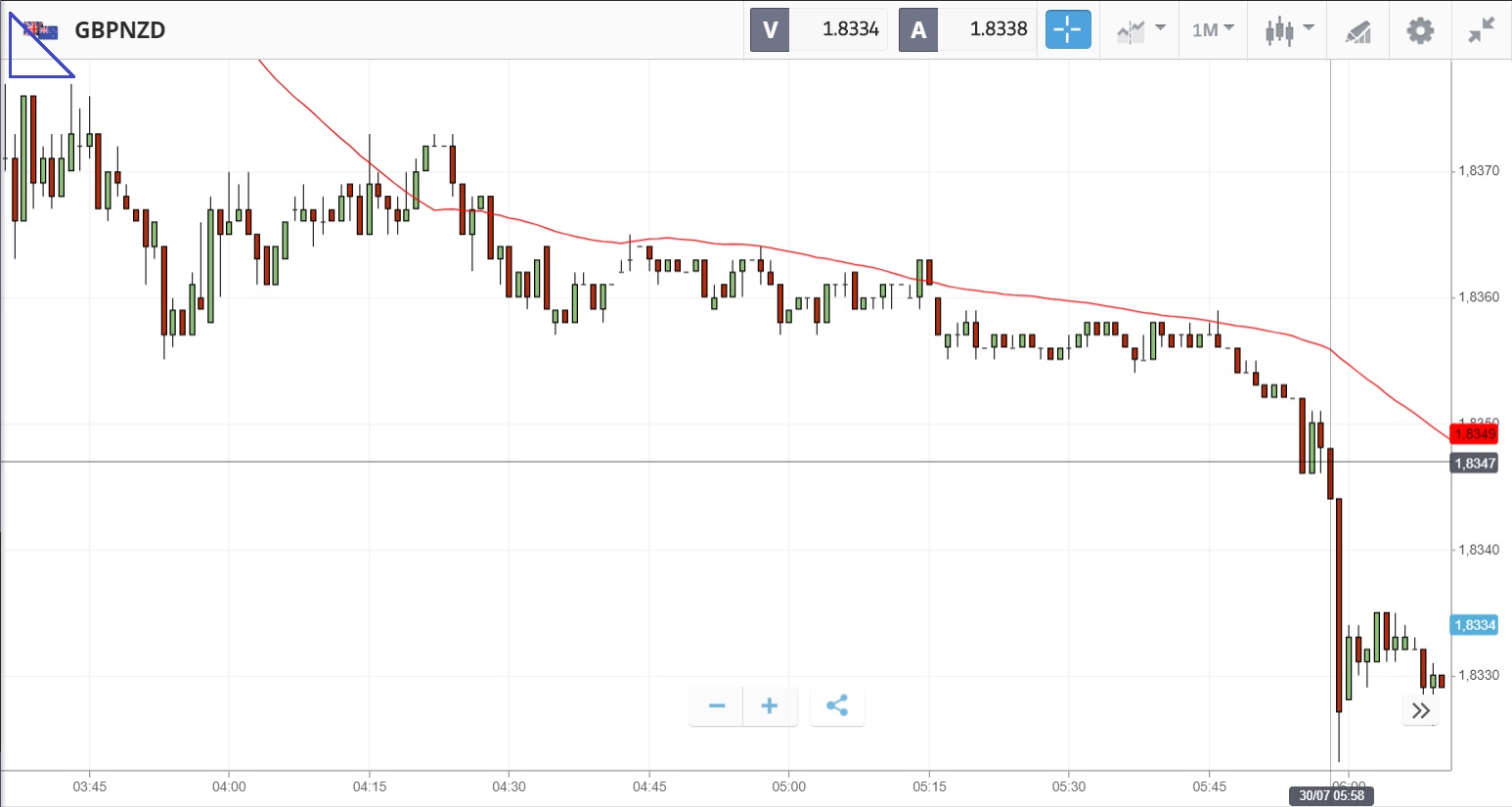Viewport: 1512px width, 807px height.
Task: Open chart settings gear
Action: (1420, 30)
